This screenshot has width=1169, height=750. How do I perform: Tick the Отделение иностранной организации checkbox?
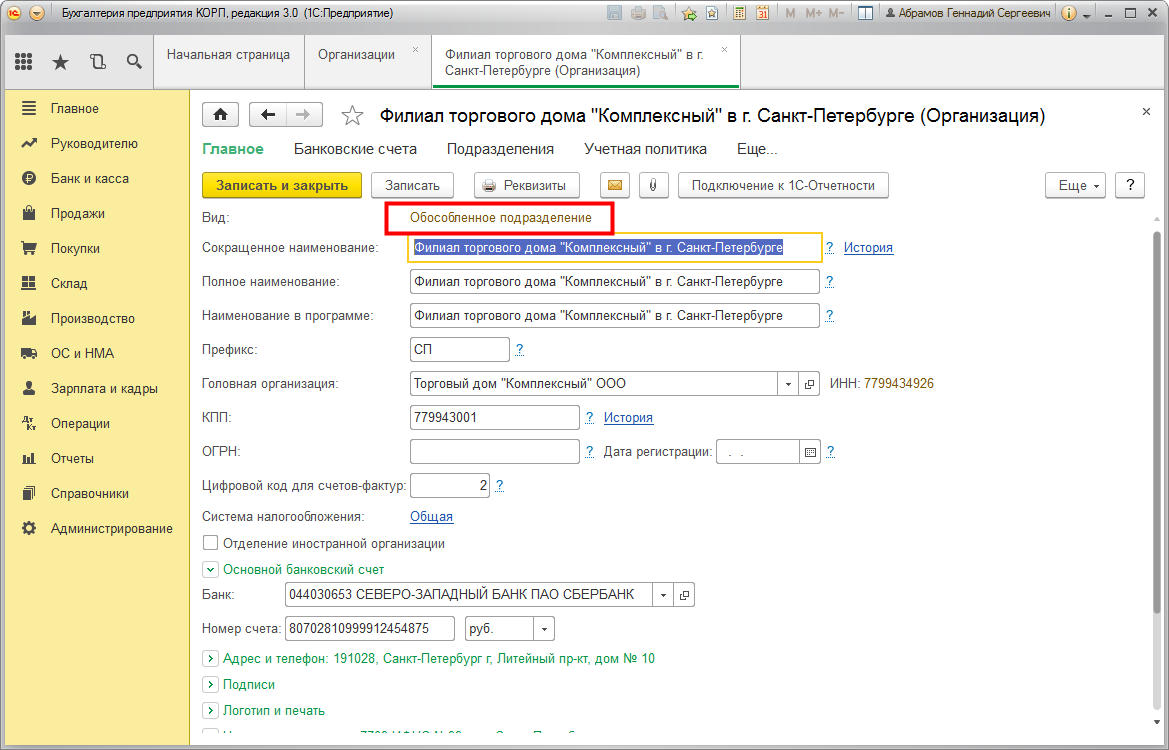tap(211, 543)
